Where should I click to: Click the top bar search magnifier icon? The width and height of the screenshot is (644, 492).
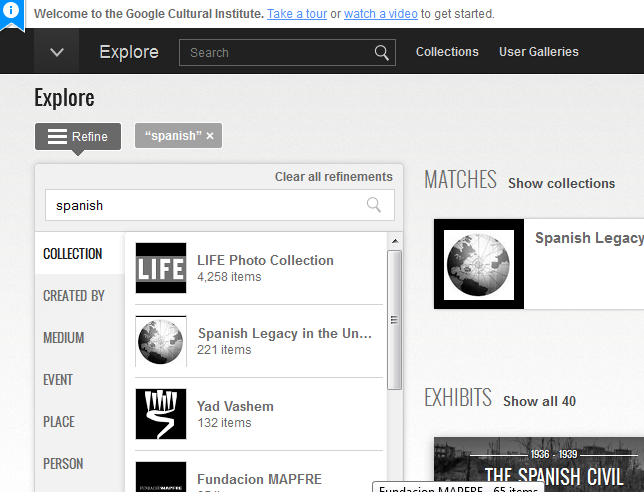[382, 53]
